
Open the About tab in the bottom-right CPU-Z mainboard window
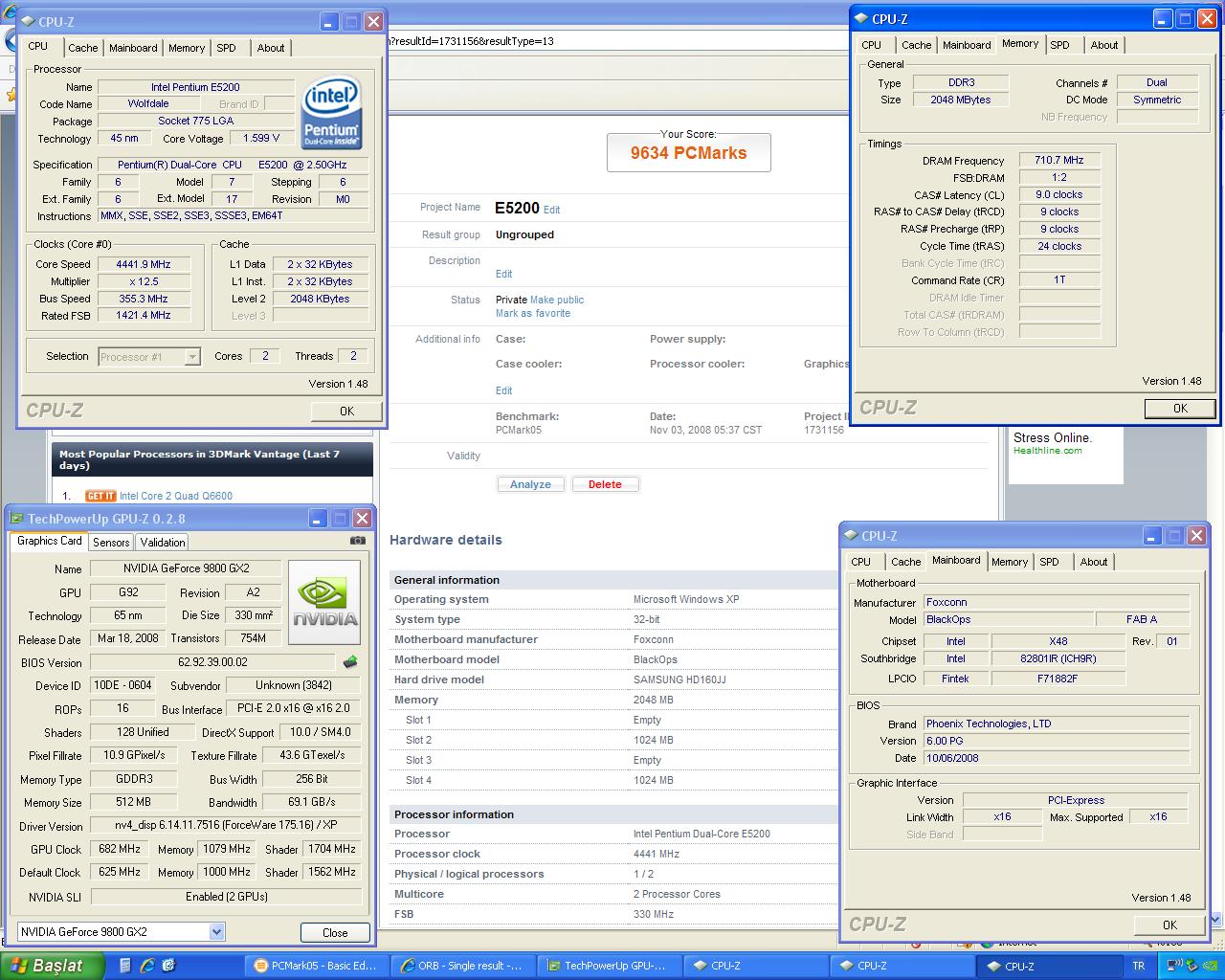point(1094,562)
